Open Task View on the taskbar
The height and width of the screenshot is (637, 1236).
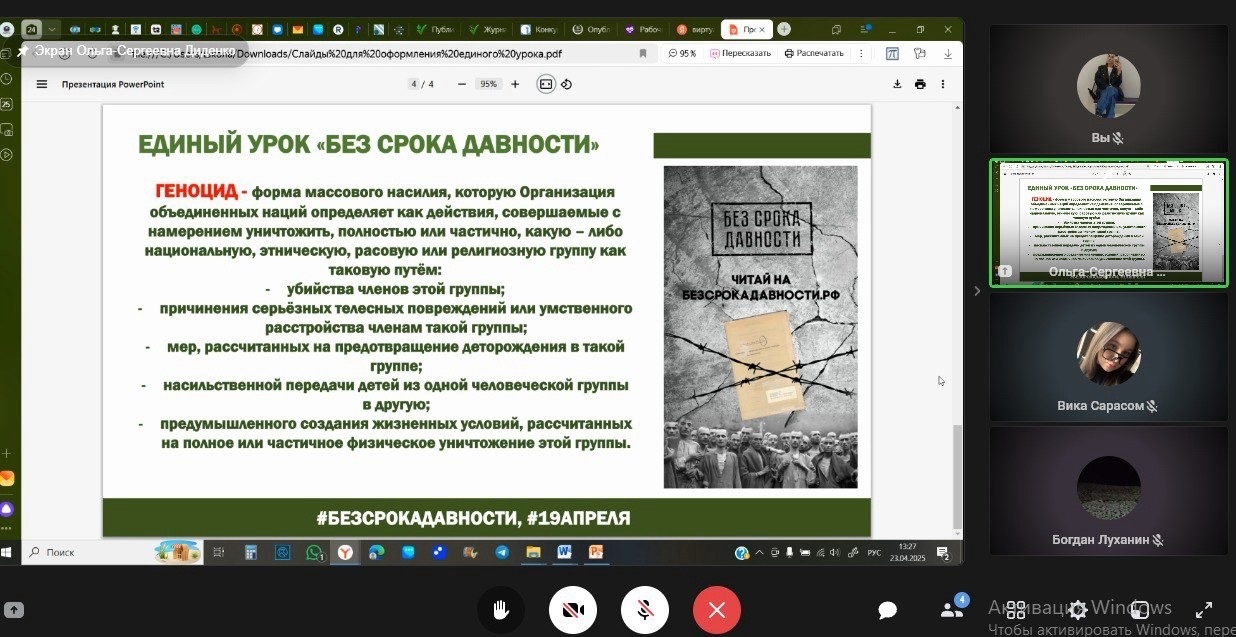click(221, 552)
